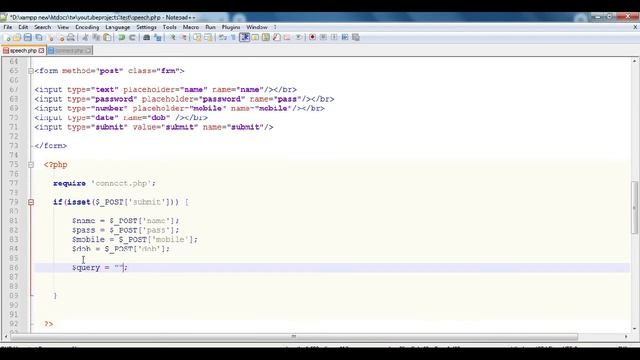Switch to the speech.php tab

(x=23, y=51)
